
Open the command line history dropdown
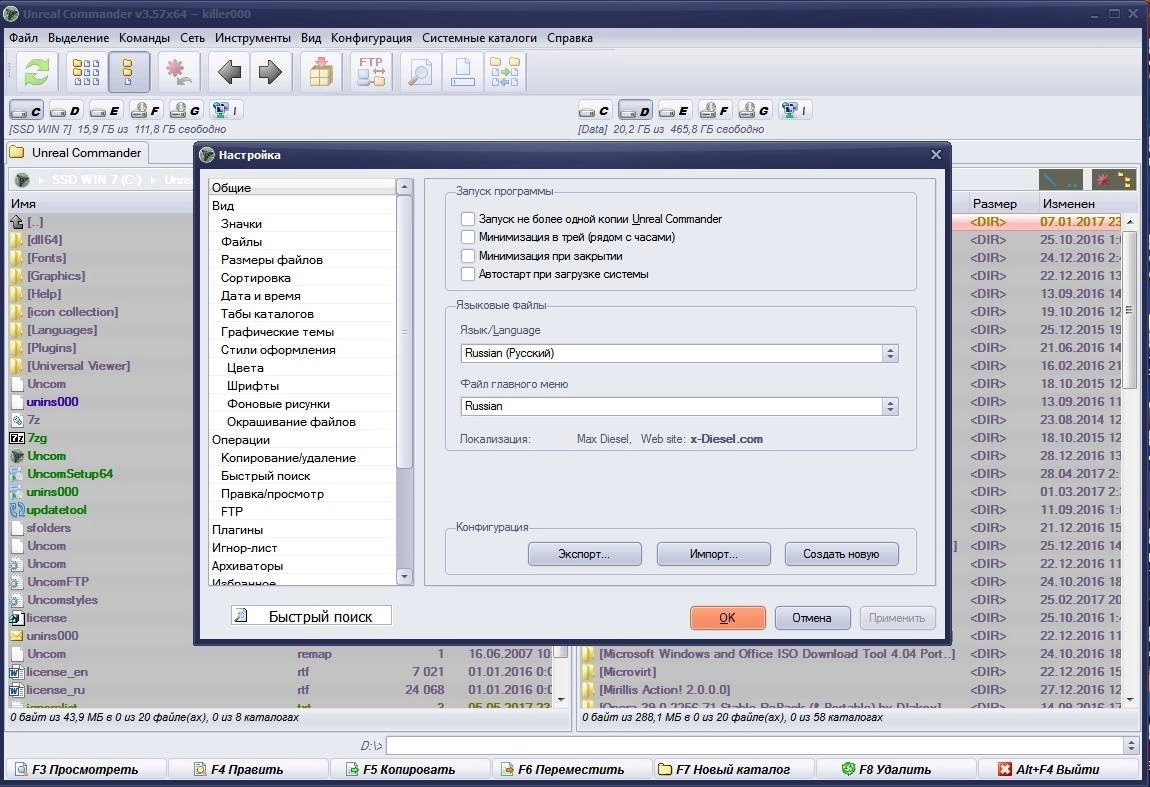coord(1130,745)
